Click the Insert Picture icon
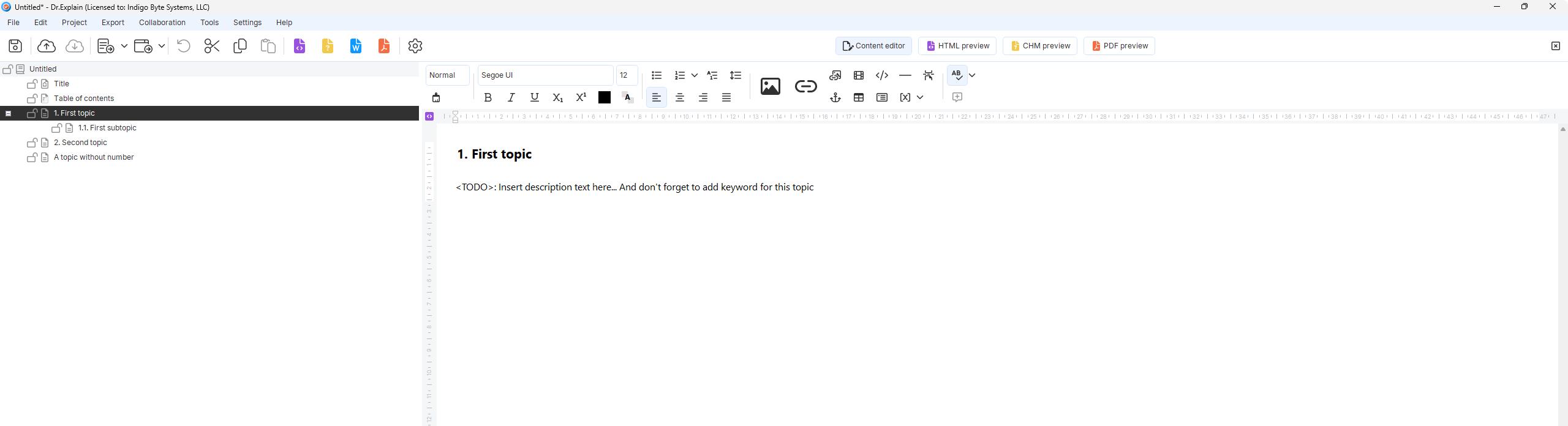This screenshot has width=1568, height=426. pos(770,86)
